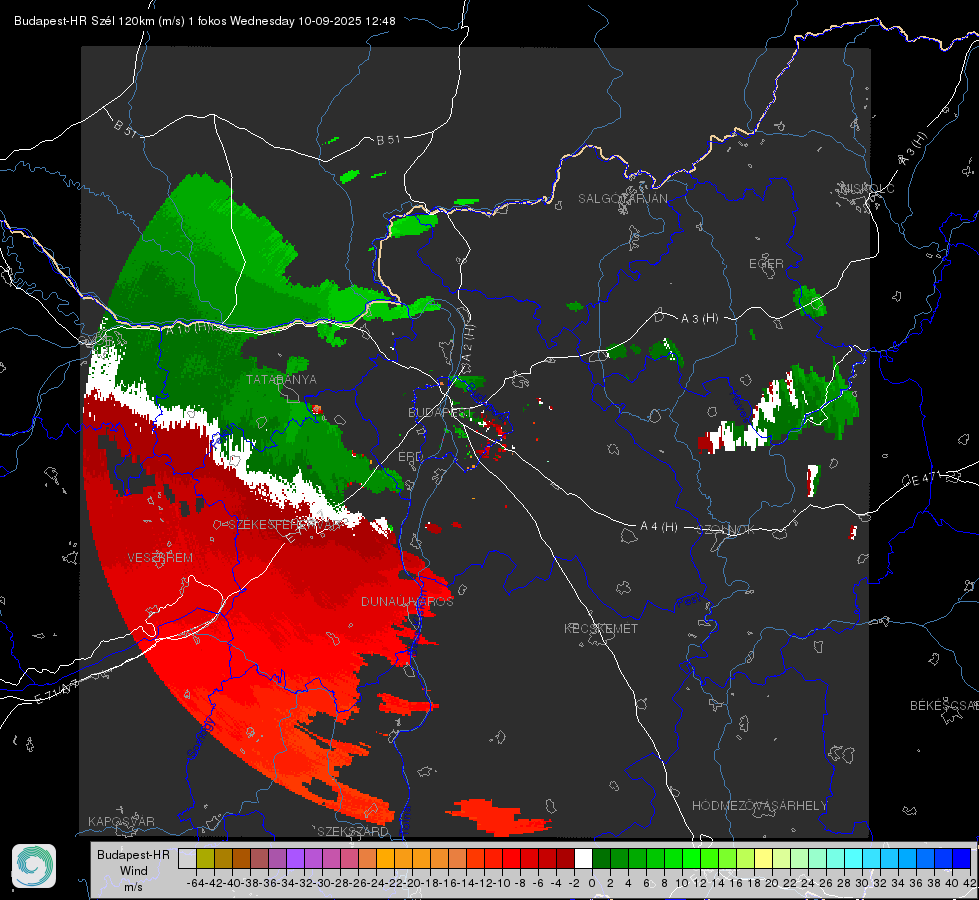This screenshot has width=979, height=900.
Task: Click the white zero-velocity swatch in legend
Action: click(x=583, y=858)
